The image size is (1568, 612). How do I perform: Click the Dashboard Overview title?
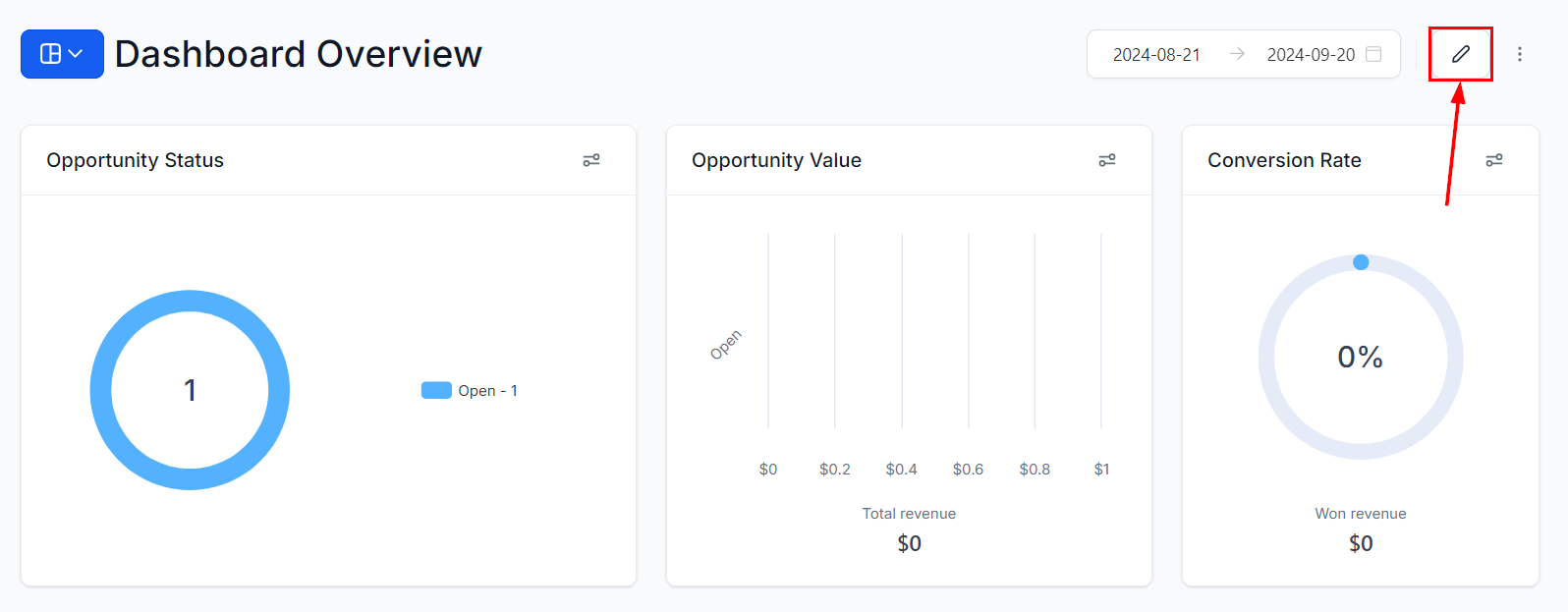pos(299,54)
